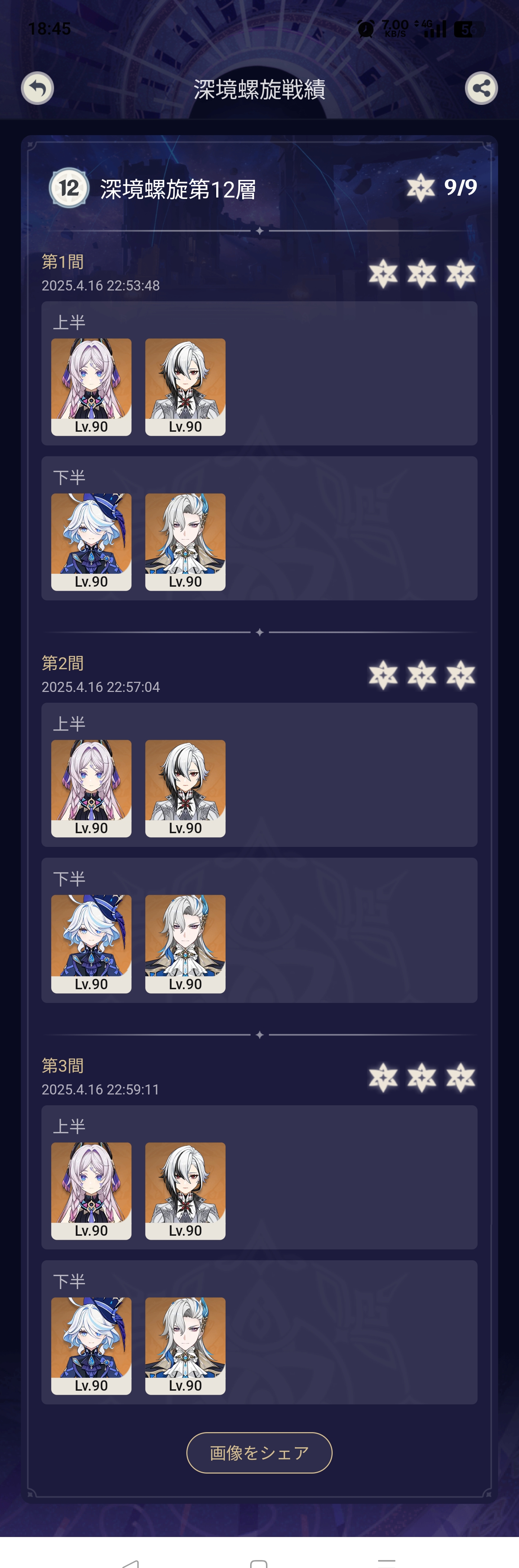Click the 9/9 total star icon
The height and width of the screenshot is (1568, 519).
[x=421, y=187]
